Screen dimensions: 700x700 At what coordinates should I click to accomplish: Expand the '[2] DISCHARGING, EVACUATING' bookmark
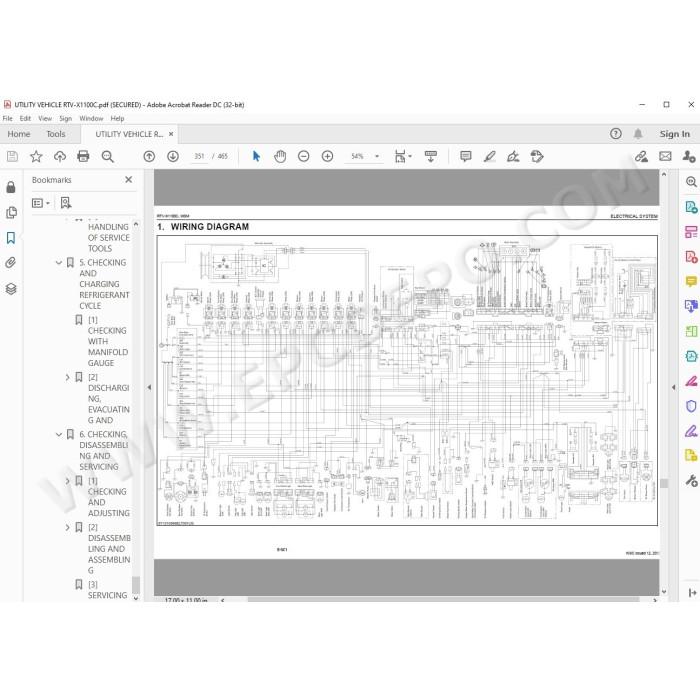(67, 377)
